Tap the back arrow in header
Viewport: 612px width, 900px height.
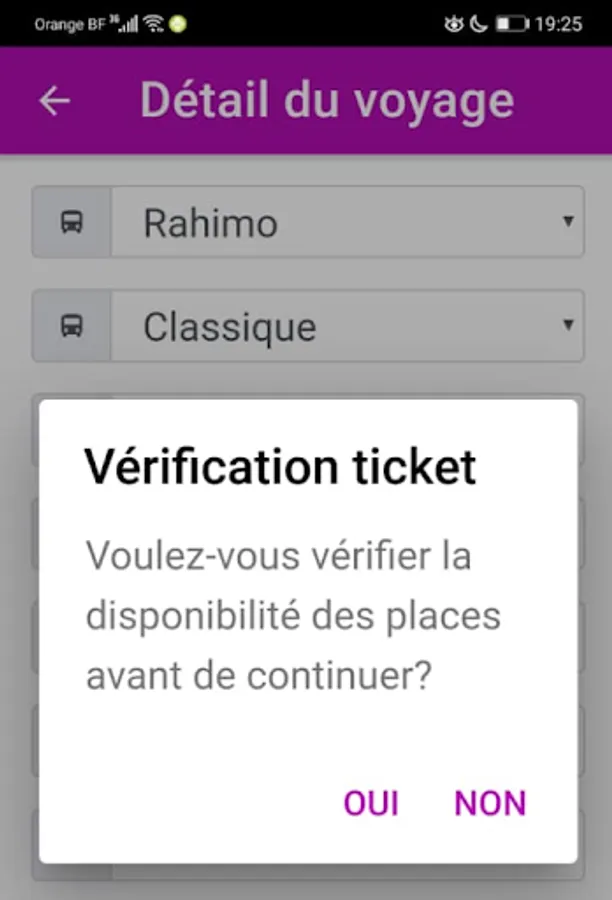(x=55, y=101)
